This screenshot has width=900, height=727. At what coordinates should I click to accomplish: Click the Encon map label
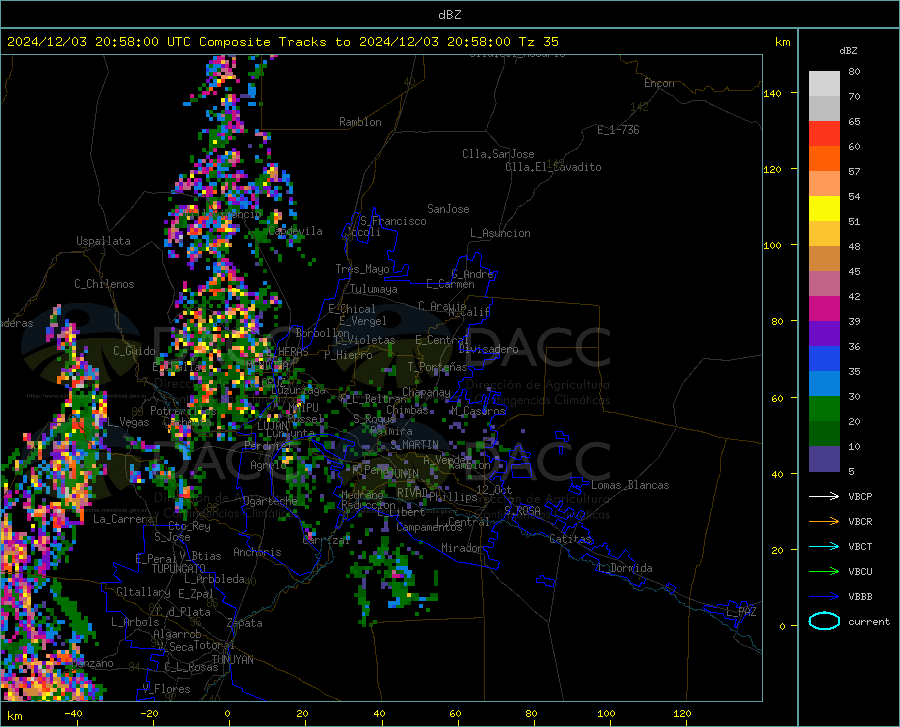click(x=659, y=83)
